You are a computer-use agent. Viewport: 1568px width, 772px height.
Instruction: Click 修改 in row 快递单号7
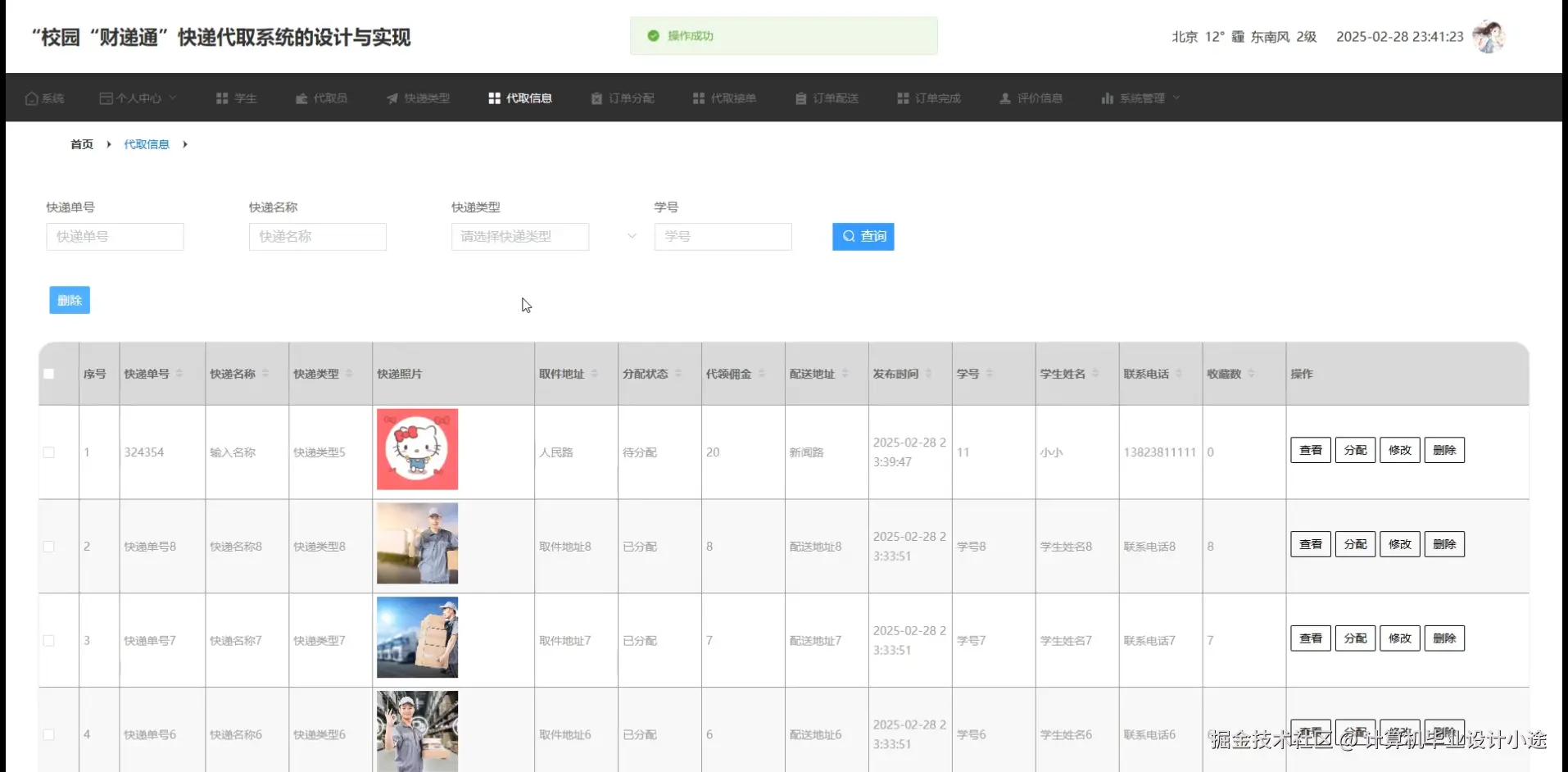[1400, 638]
